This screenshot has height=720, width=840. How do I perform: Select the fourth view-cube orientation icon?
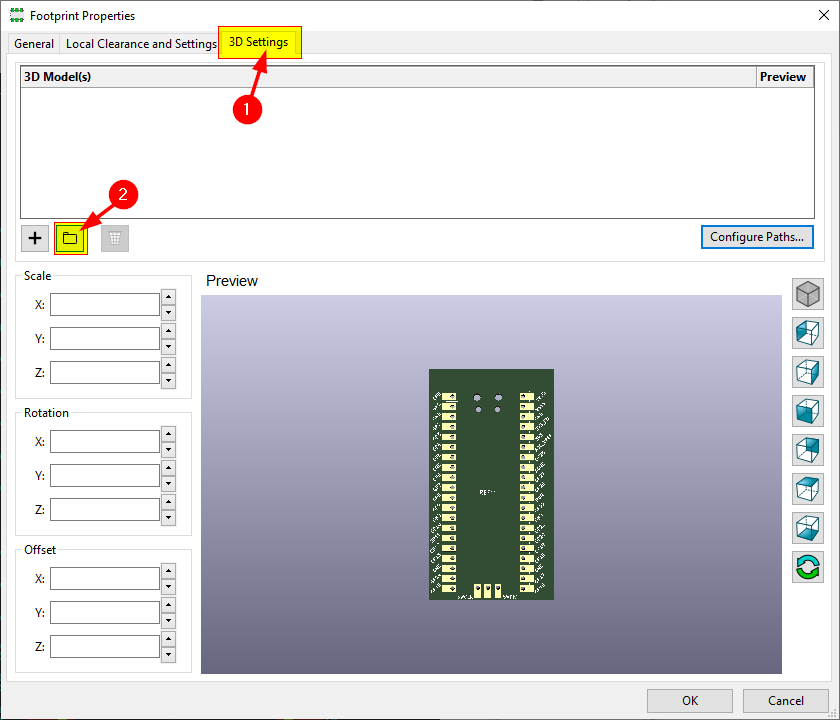(x=807, y=410)
